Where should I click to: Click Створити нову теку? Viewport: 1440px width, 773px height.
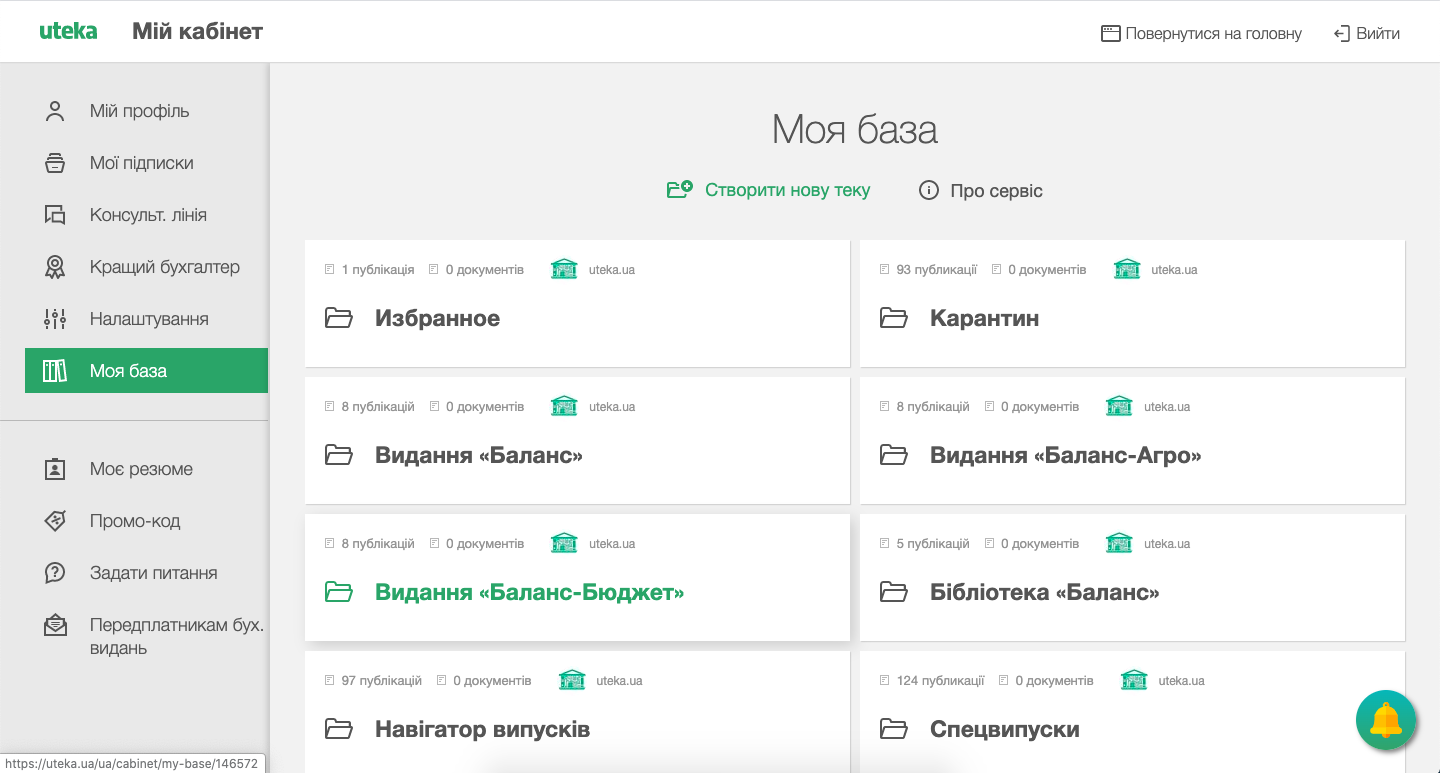[786, 189]
